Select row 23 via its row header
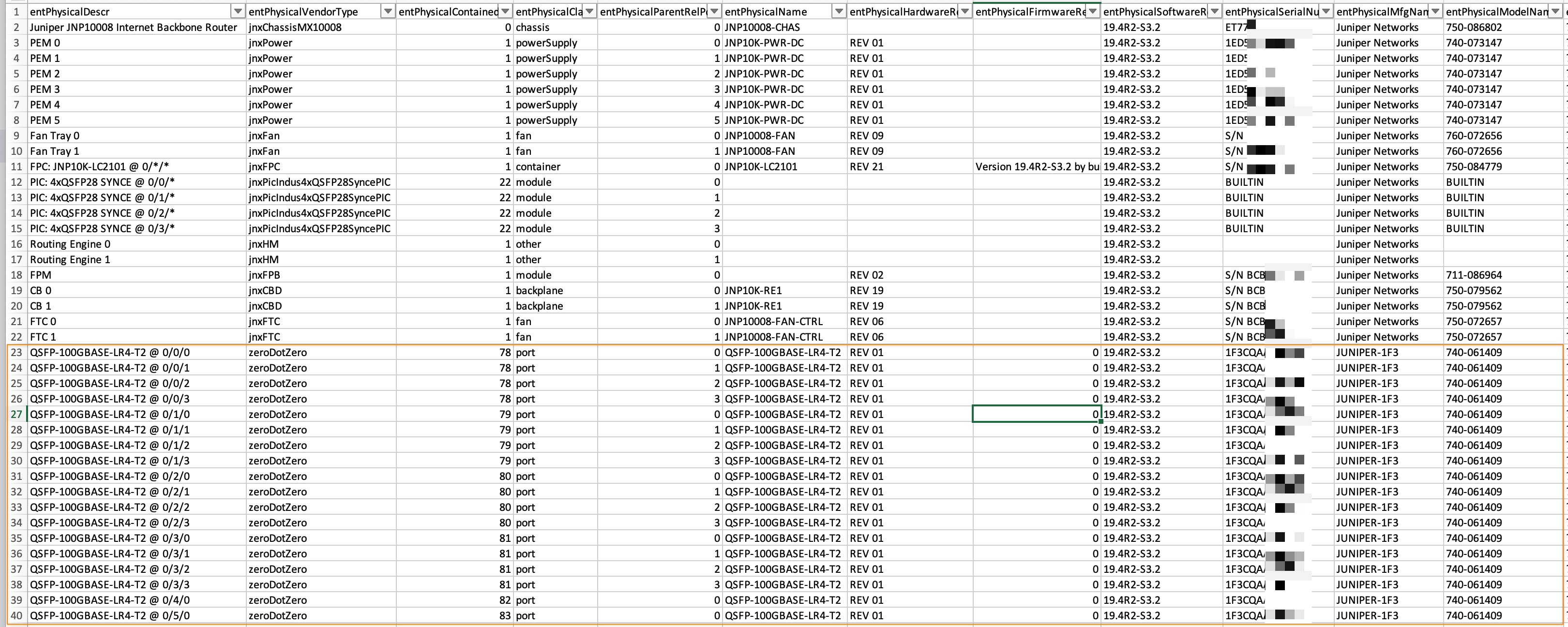The image size is (1568, 627). click(16, 353)
